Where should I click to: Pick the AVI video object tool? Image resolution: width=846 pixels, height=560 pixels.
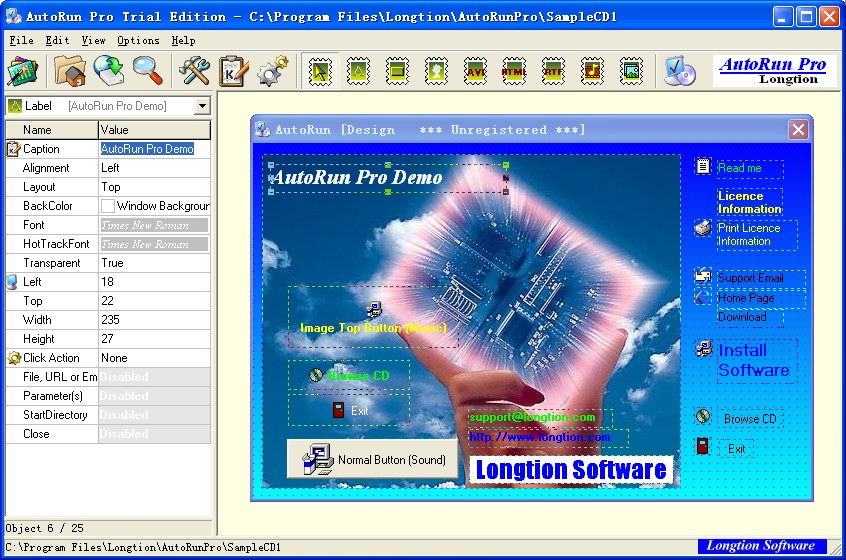pyautogui.click(x=475, y=71)
